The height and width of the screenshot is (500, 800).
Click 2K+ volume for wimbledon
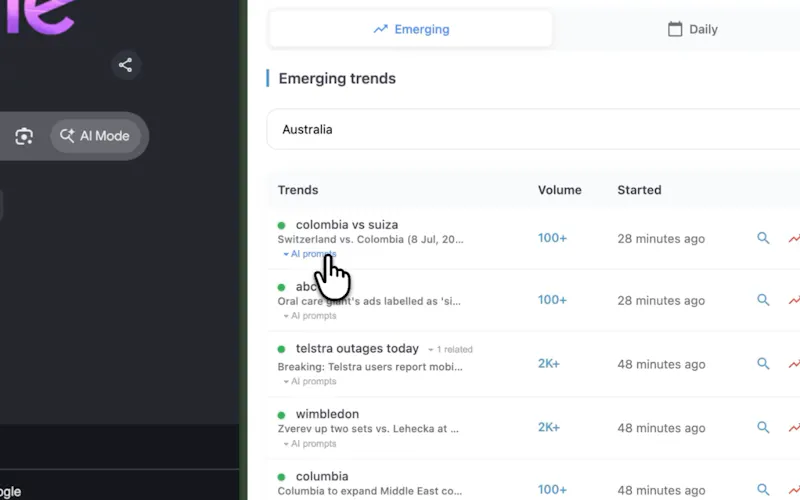(x=548, y=428)
